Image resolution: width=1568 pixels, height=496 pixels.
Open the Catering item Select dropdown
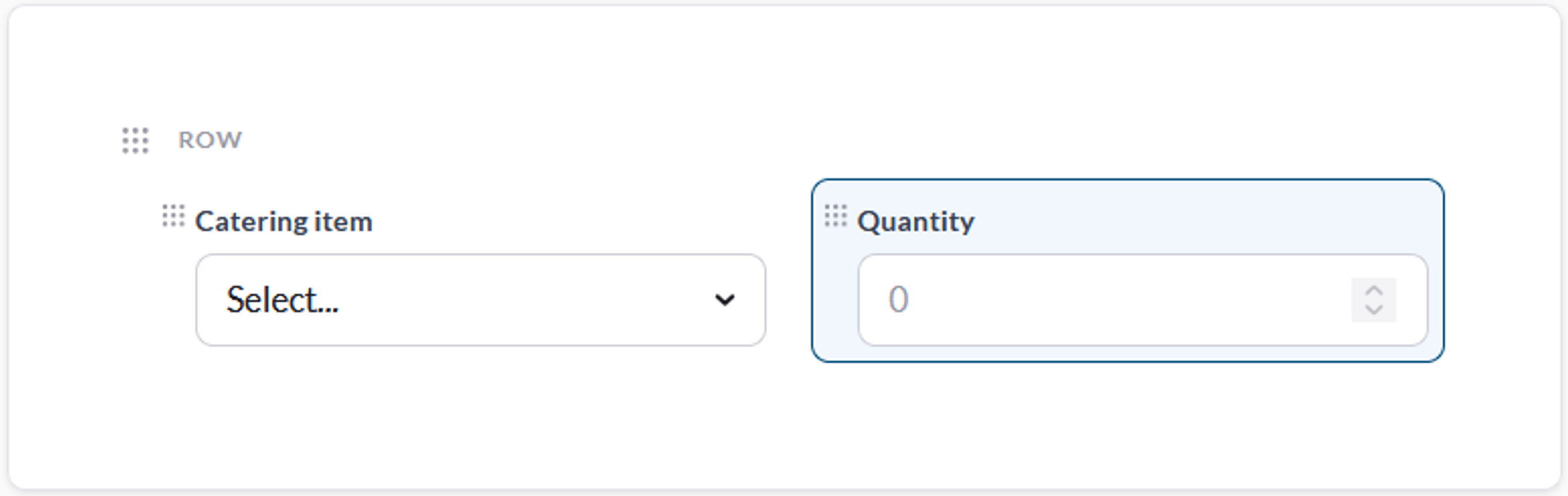(481, 300)
